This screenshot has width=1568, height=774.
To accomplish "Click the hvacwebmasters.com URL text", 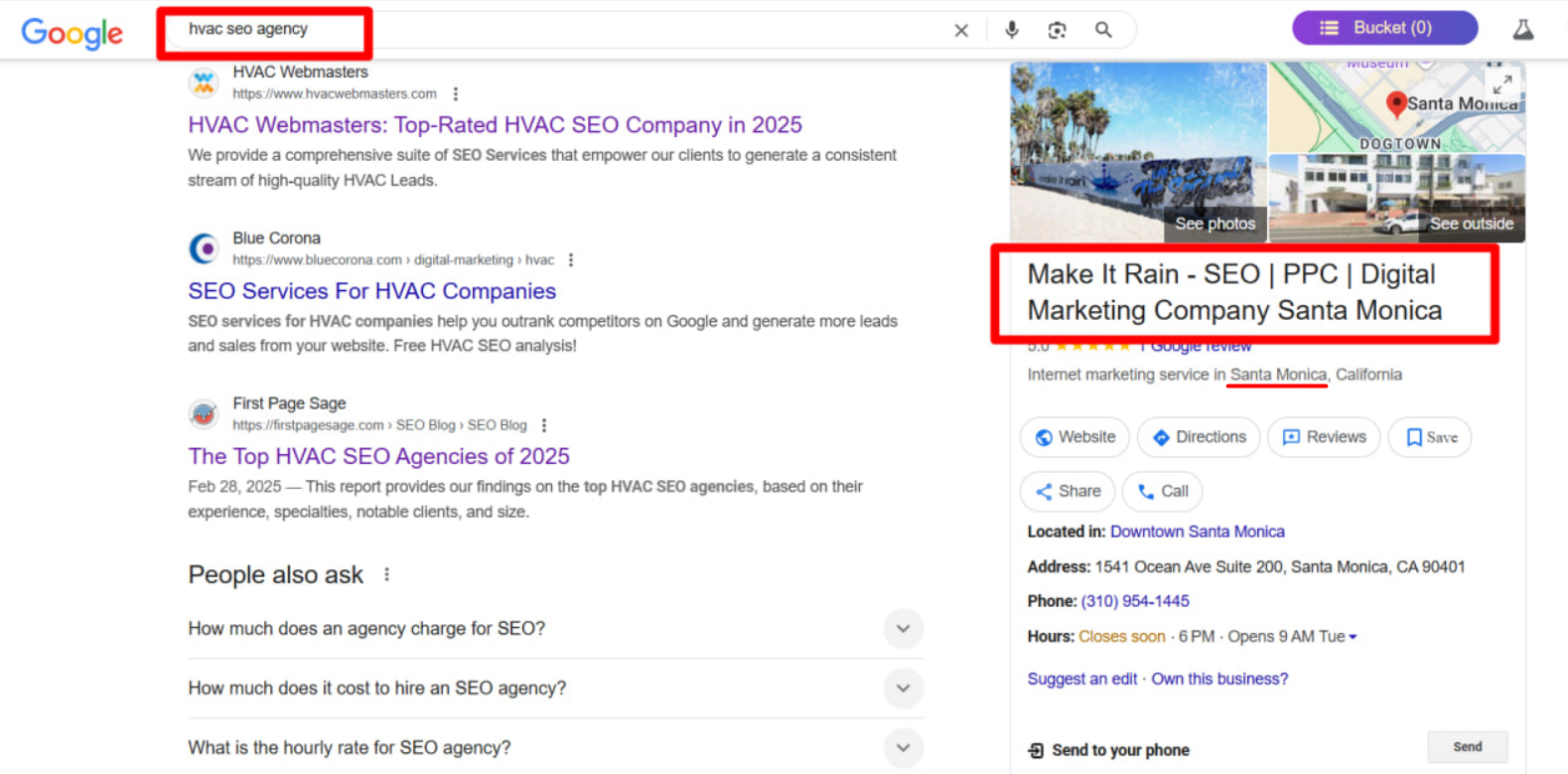I will pos(335,93).
